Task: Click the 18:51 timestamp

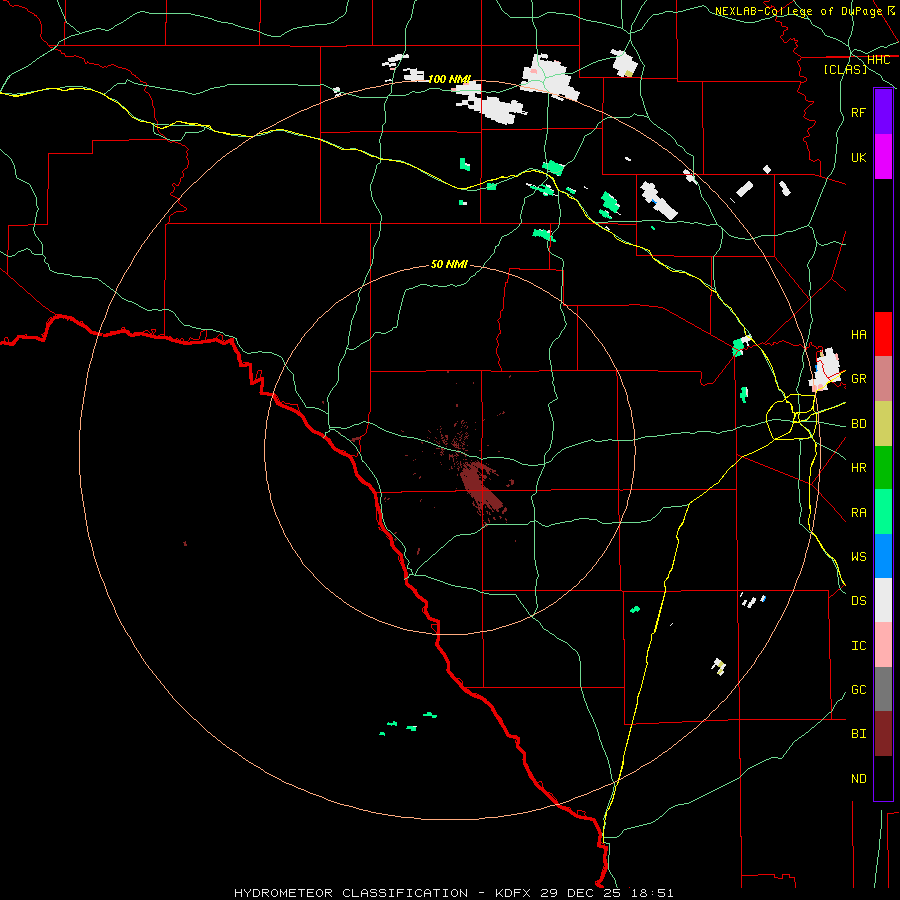Action: click(x=652, y=893)
